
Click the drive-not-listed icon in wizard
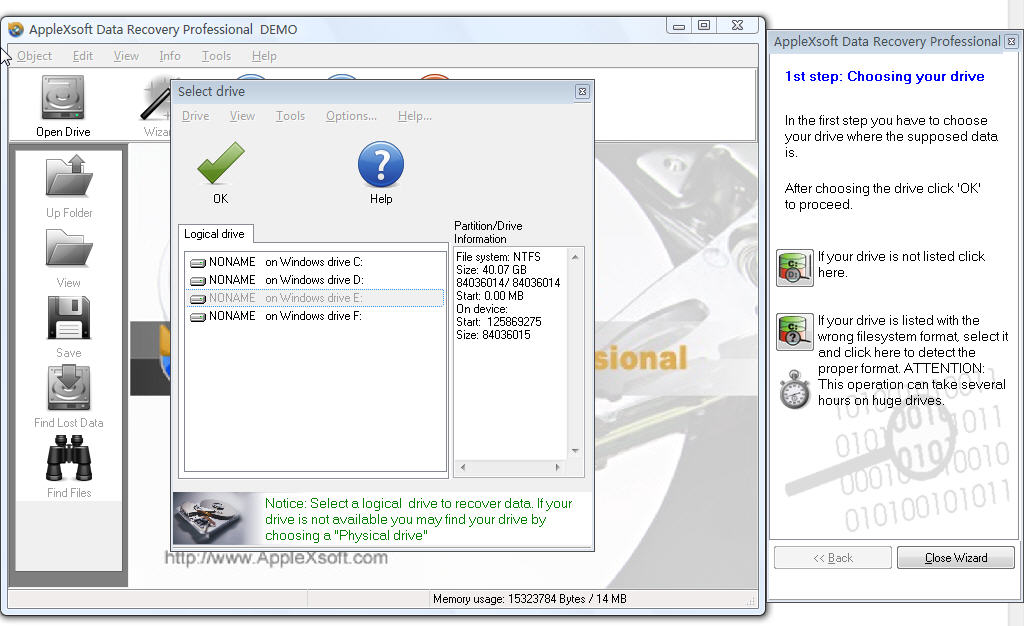[x=795, y=268]
